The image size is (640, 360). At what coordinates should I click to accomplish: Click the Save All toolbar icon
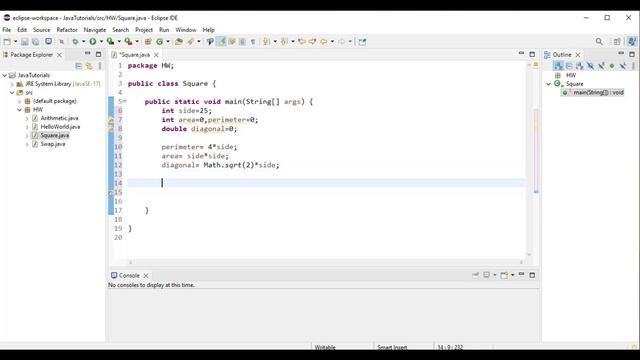click(x=36, y=42)
